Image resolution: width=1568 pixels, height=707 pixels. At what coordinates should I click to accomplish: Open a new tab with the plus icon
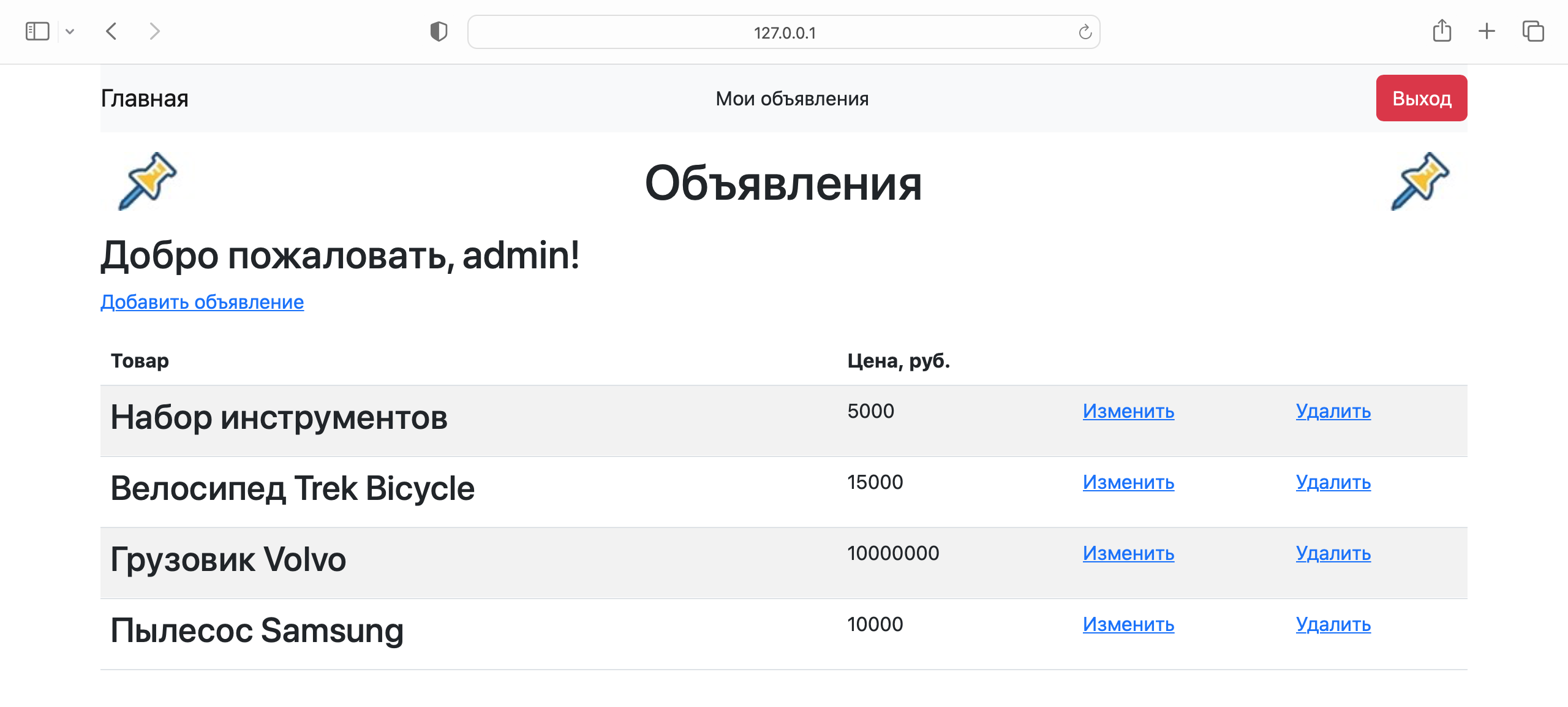(x=1487, y=31)
